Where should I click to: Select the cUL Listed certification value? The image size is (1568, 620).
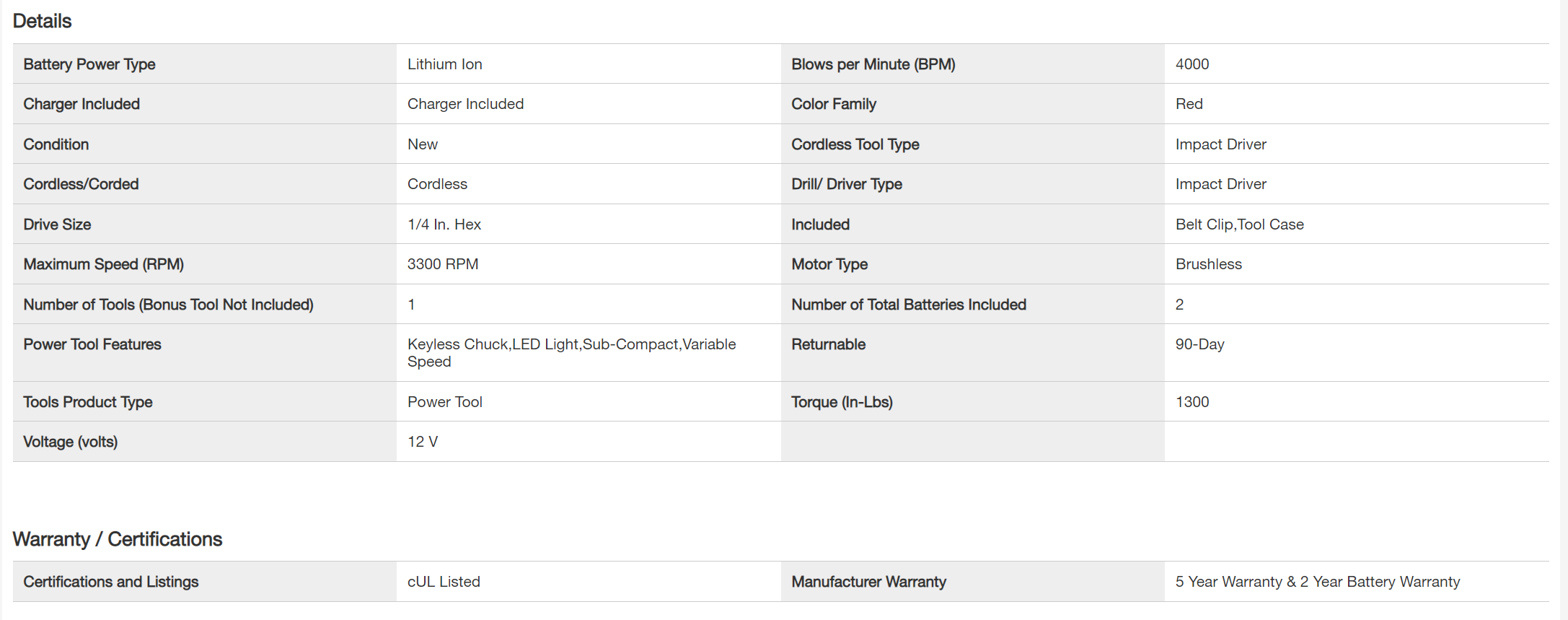(444, 582)
